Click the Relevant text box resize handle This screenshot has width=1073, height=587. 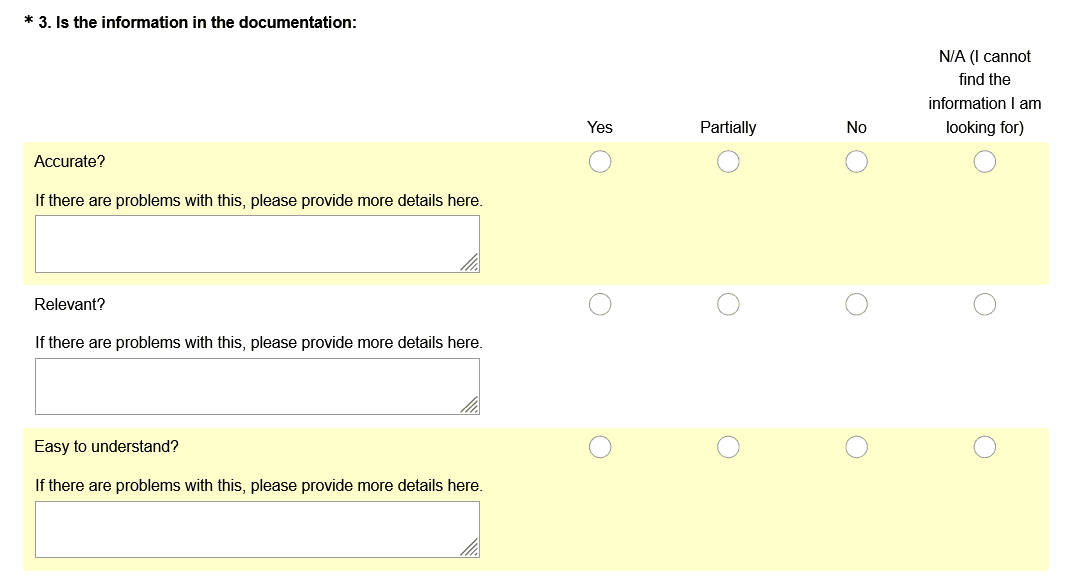coord(470,405)
